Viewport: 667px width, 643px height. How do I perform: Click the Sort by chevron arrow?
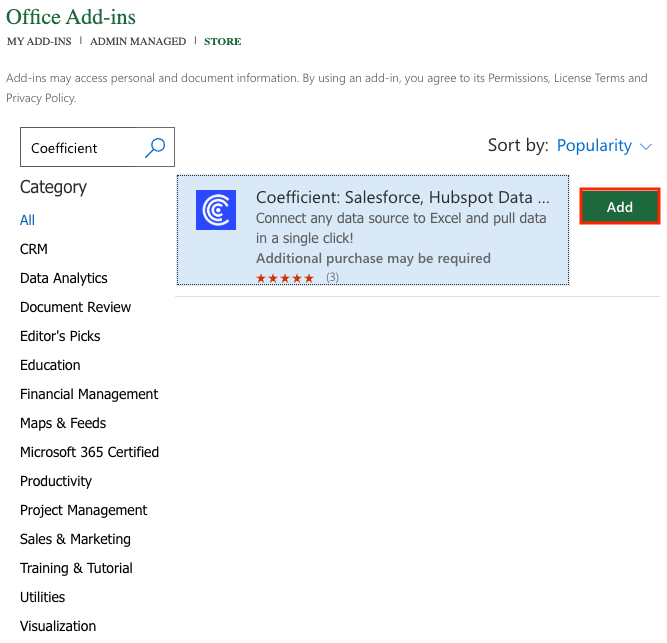click(x=646, y=147)
